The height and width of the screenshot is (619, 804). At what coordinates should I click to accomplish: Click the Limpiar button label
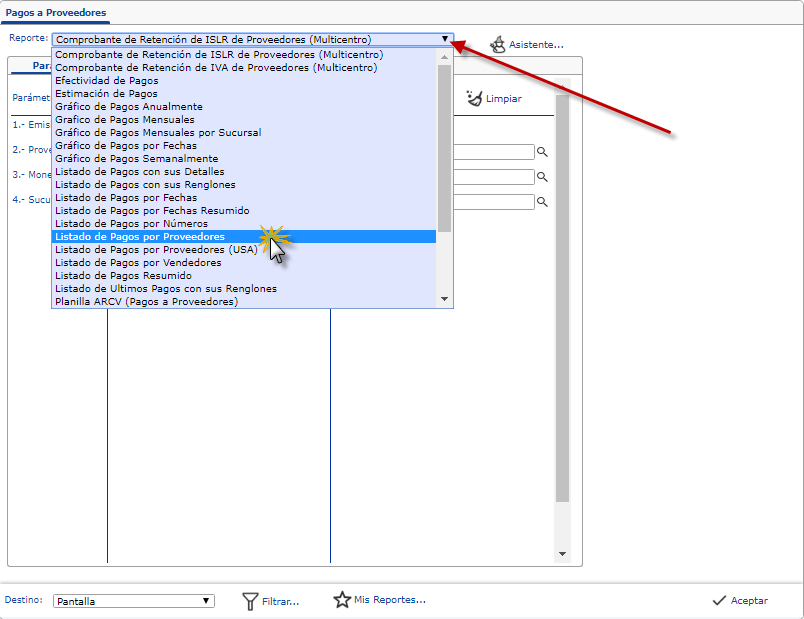504,98
